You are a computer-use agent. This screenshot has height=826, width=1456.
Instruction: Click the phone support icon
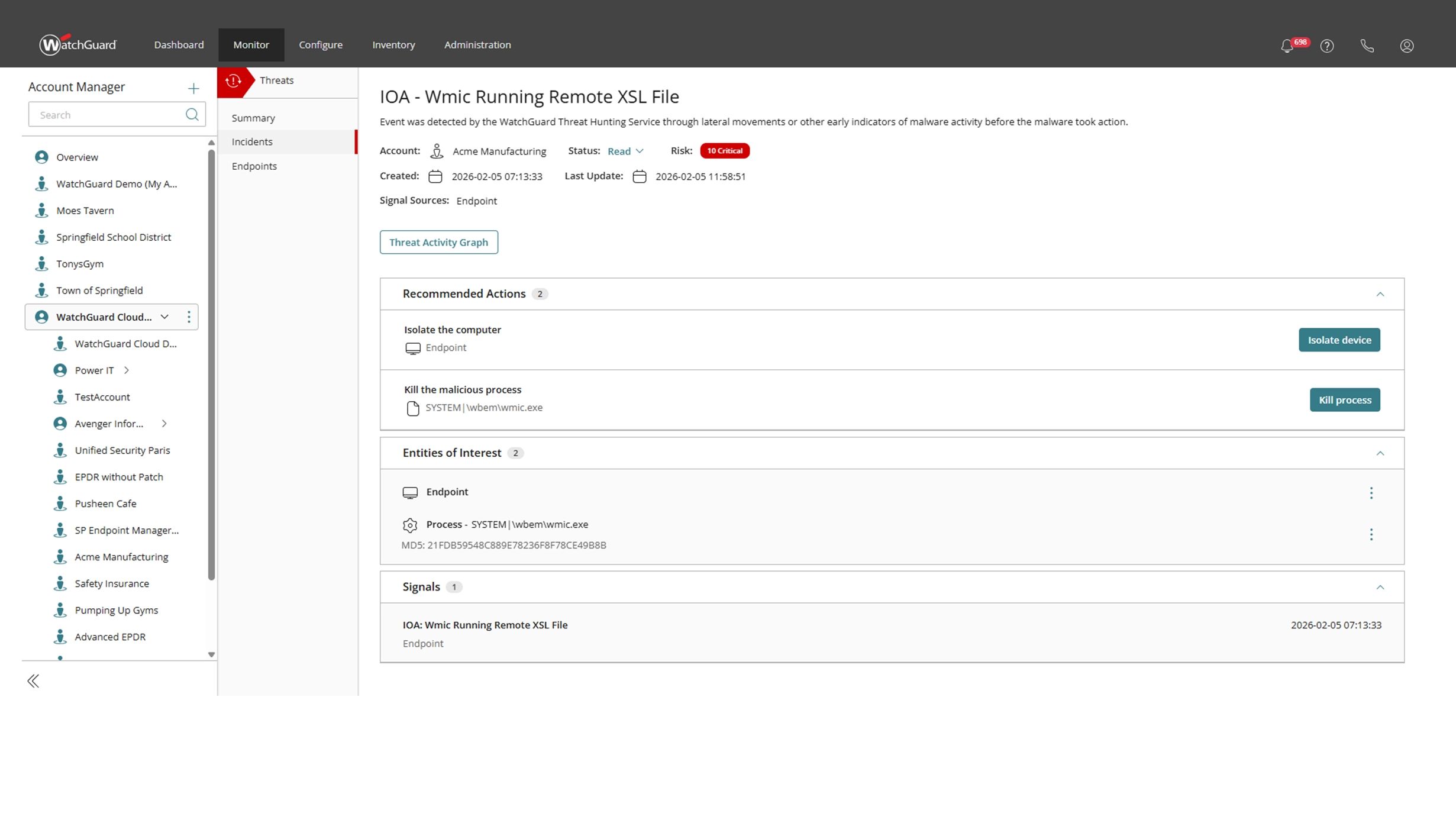(1367, 46)
